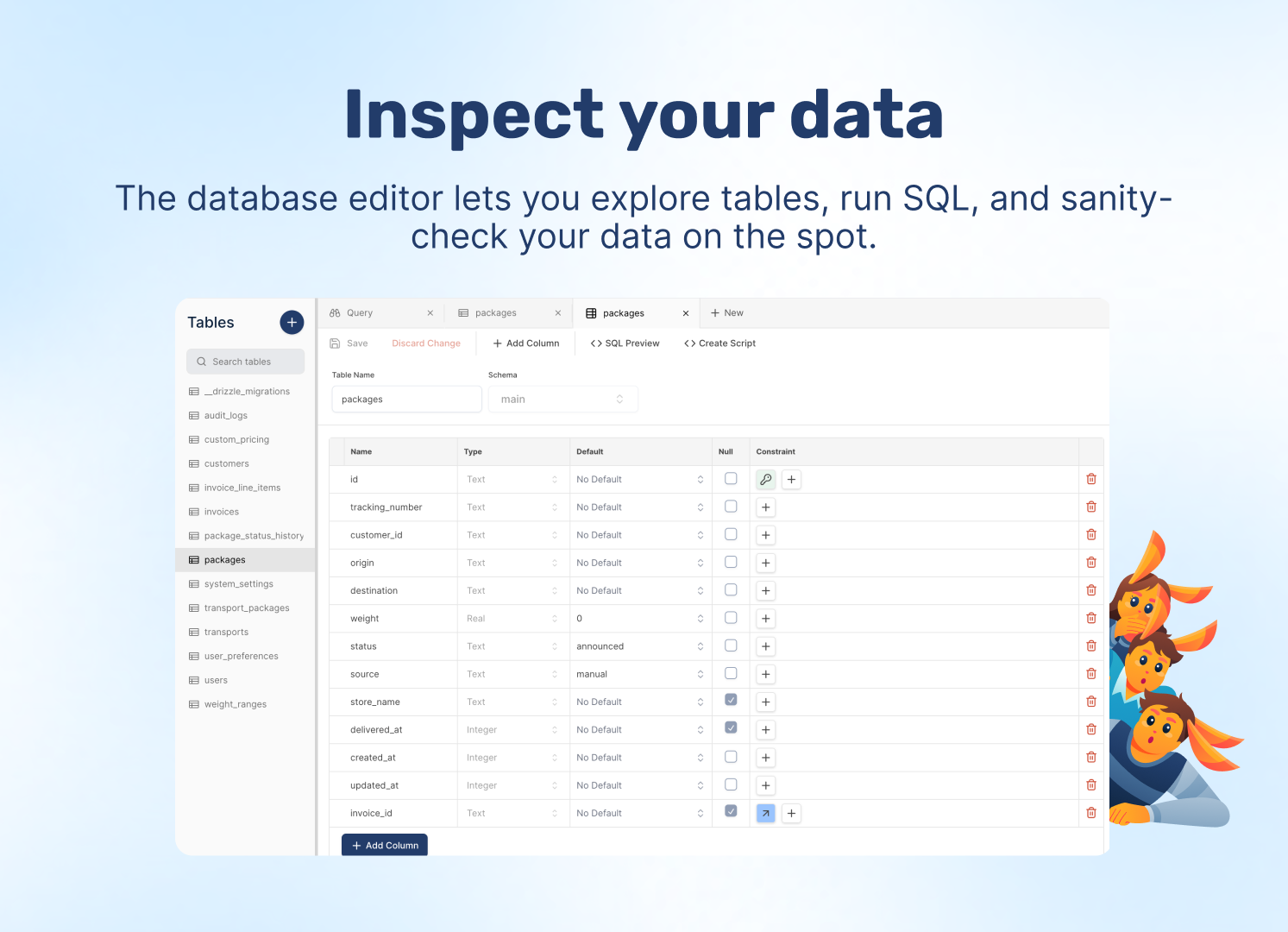
Task: Open the Schema dropdown showing main
Action: pyautogui.click(x=562, y=400)
